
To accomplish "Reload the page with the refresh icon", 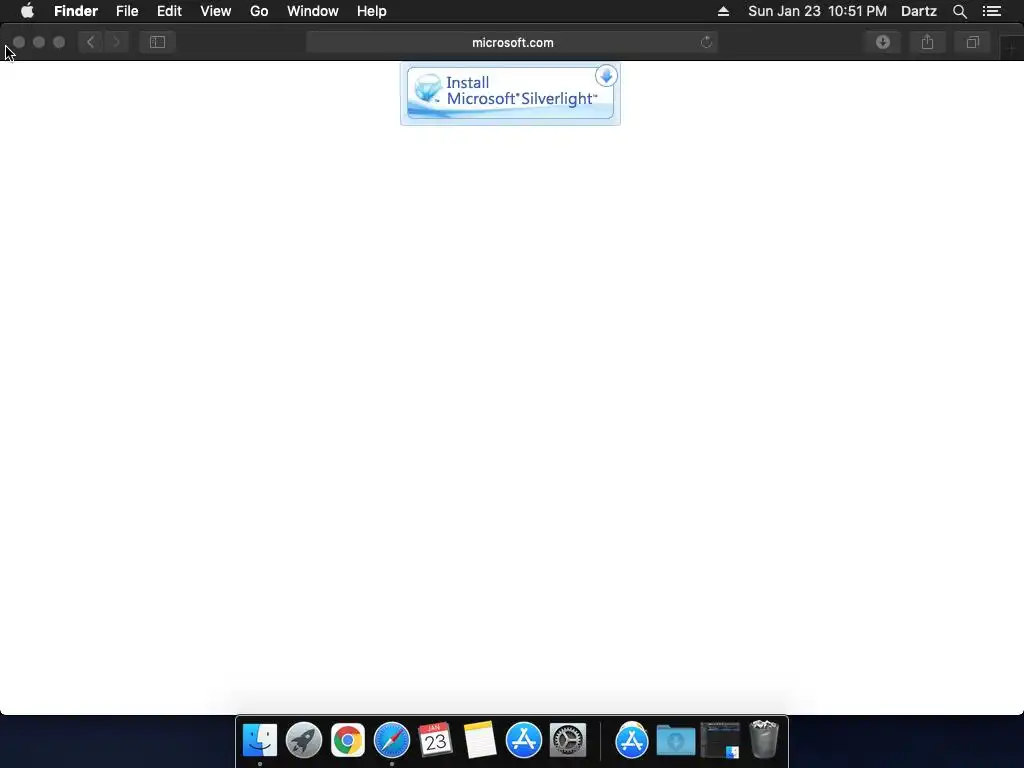I will (x=706, y=42).
